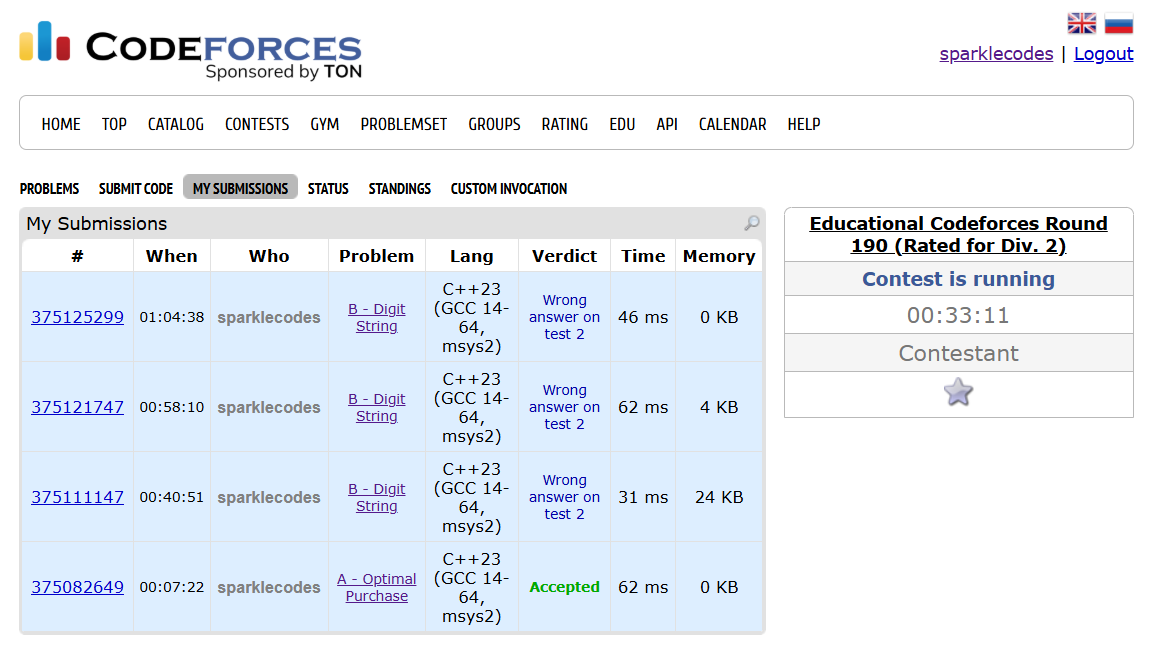Image resolution: width=1153 pixels, height=665 pixels.
Task: Open Educational Codeforces Round 190 contest link
Action: point(958,234)
